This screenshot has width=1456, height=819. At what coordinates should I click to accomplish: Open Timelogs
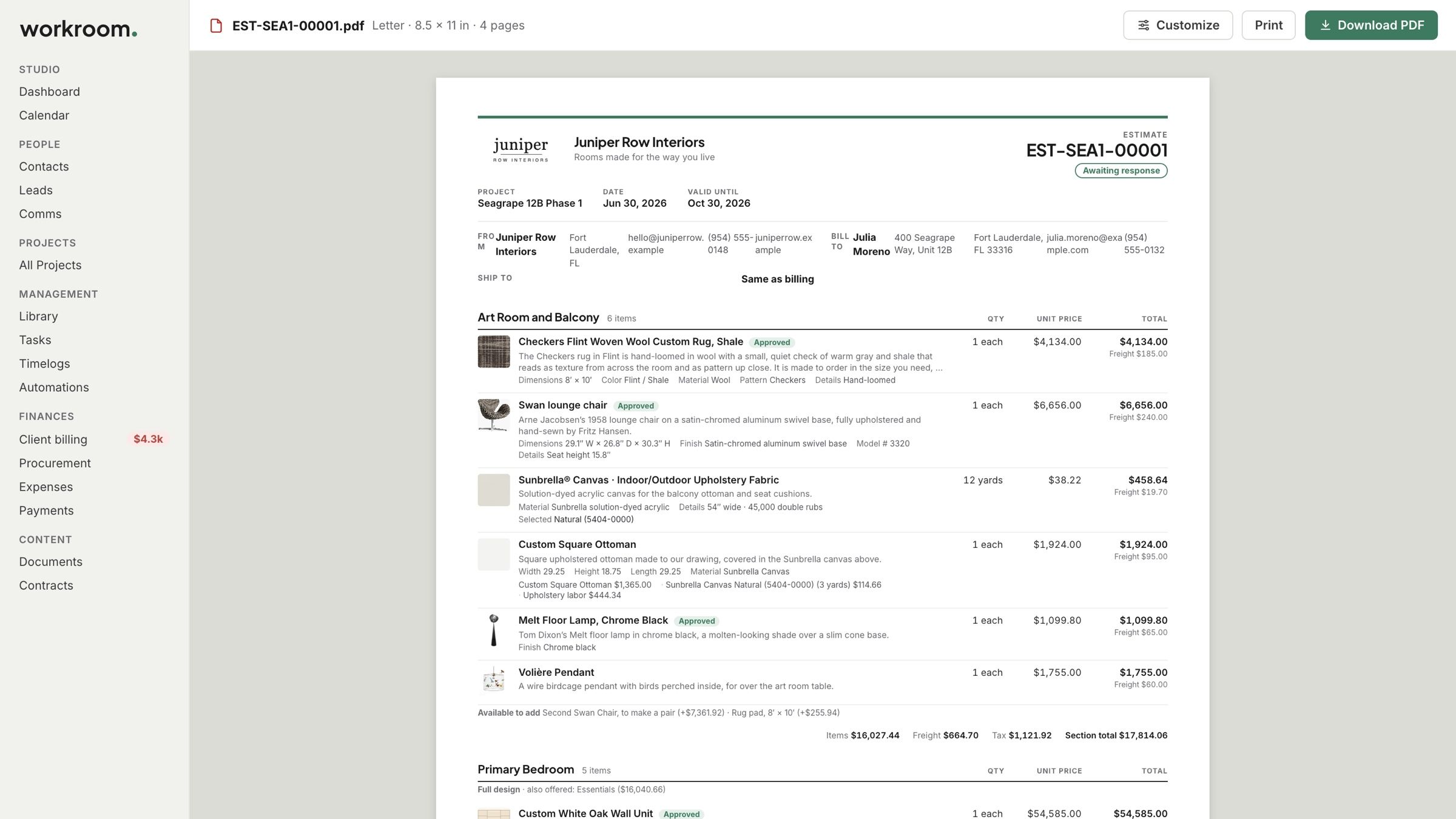tap(44, 363)
